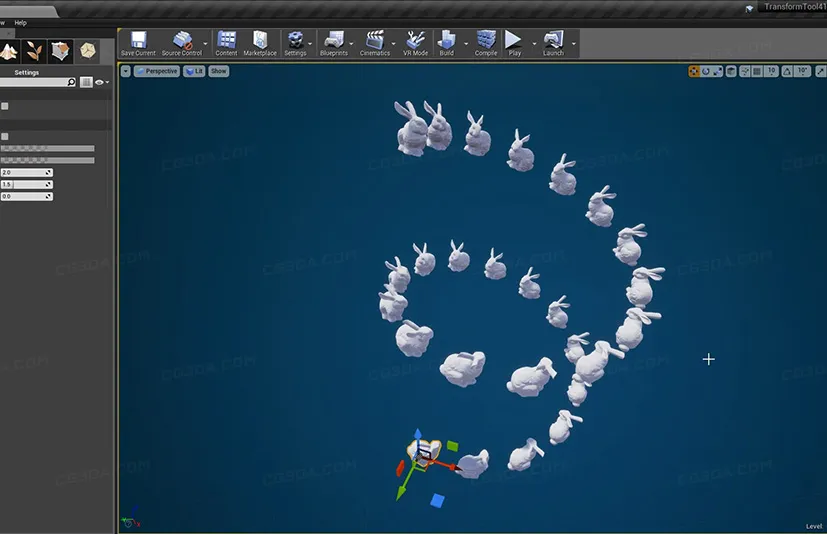Toggle world/local coordinate system cube icon

[x=731, y=71]
